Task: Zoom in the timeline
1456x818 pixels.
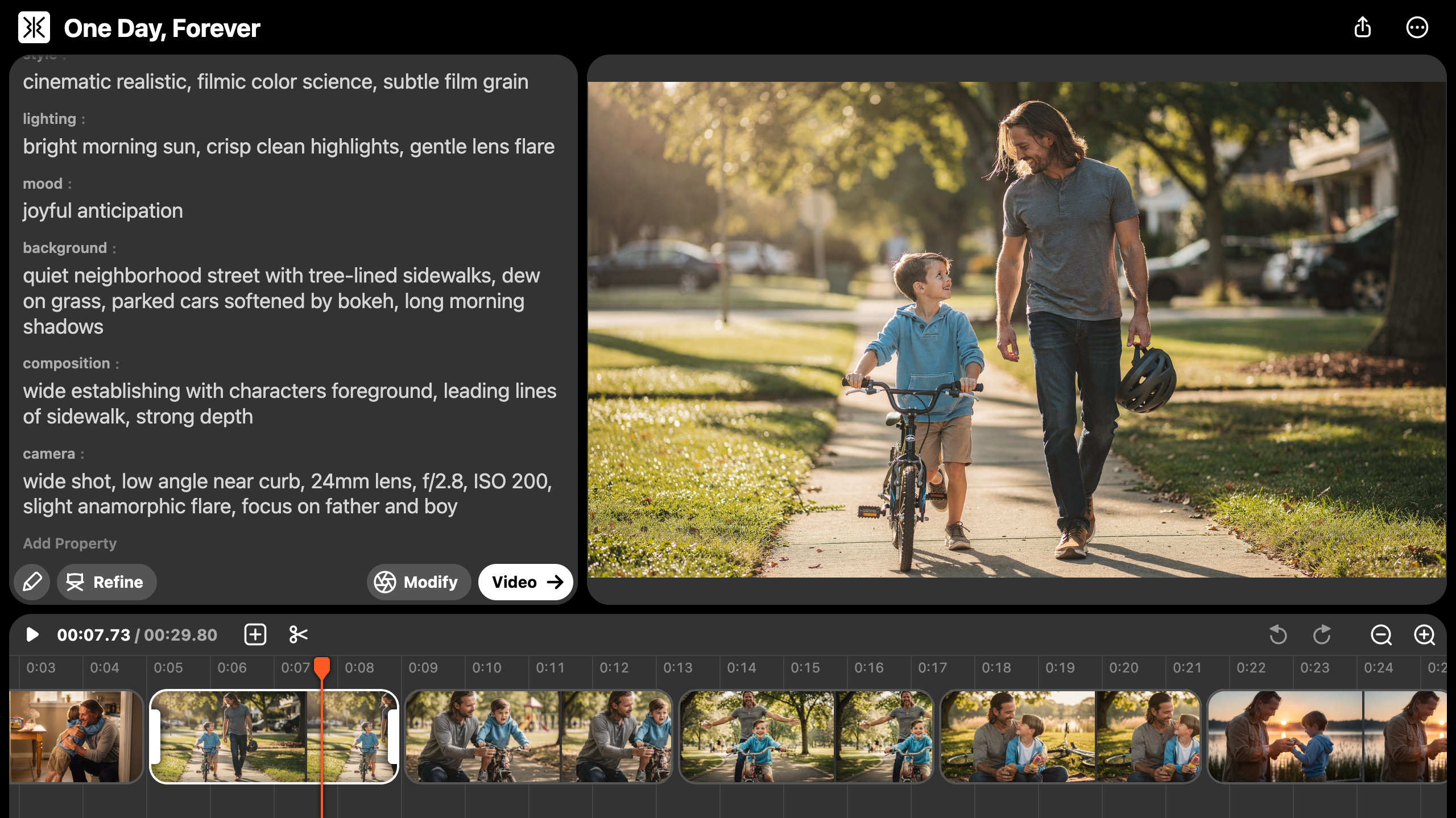Action: pyautogui.click(x=1424, y=634)
